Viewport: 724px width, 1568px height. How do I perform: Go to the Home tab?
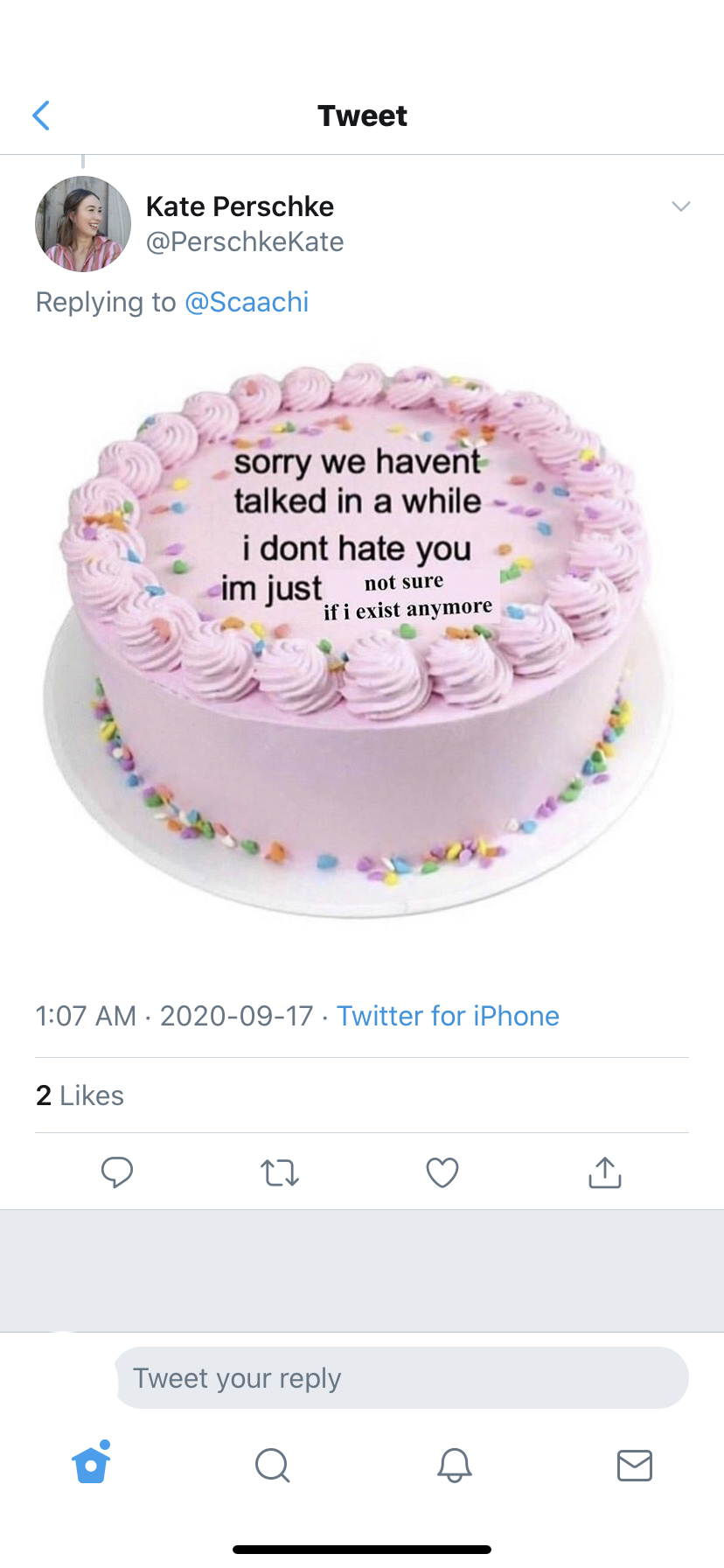click(91, 1464)
